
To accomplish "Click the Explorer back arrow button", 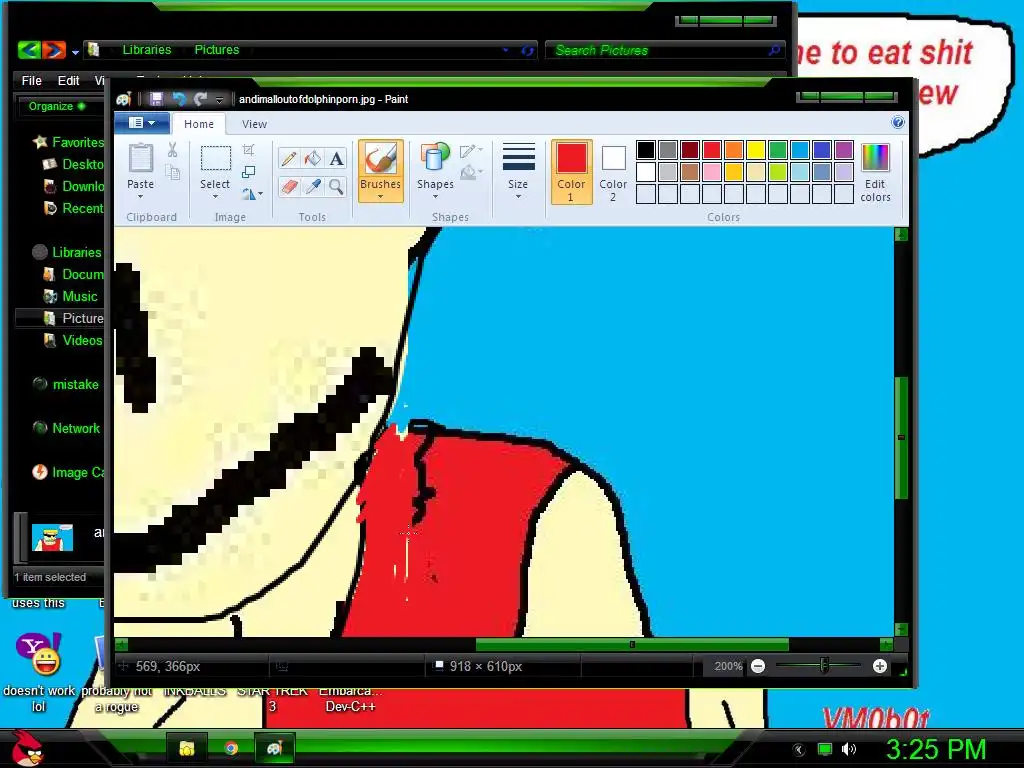I will 29,50.
